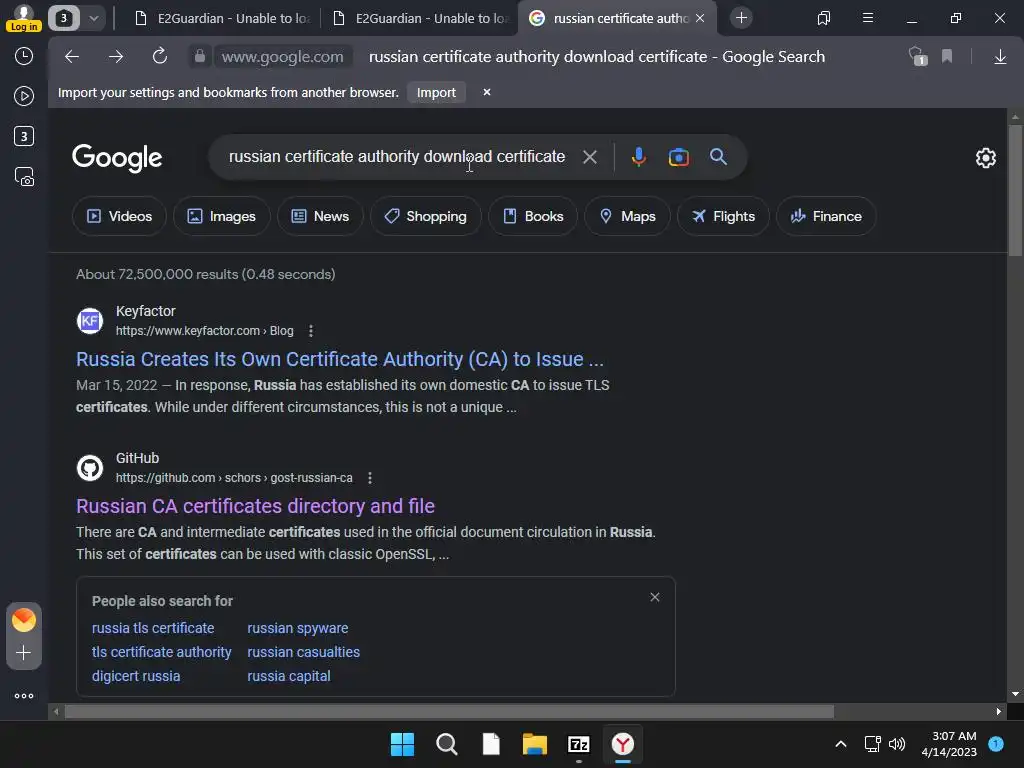The height and width of the screenshot is (768, 1024).
Task: Filter results by Books
Action: click(533, 216)
